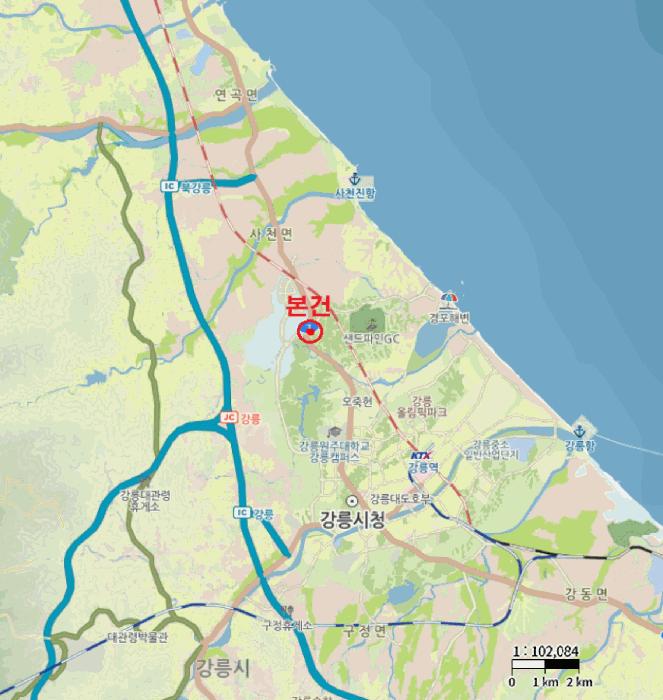Click the 사천진항 anchor port icon
The height and width of the screenshot is (700, 663).
pos(354,179)
